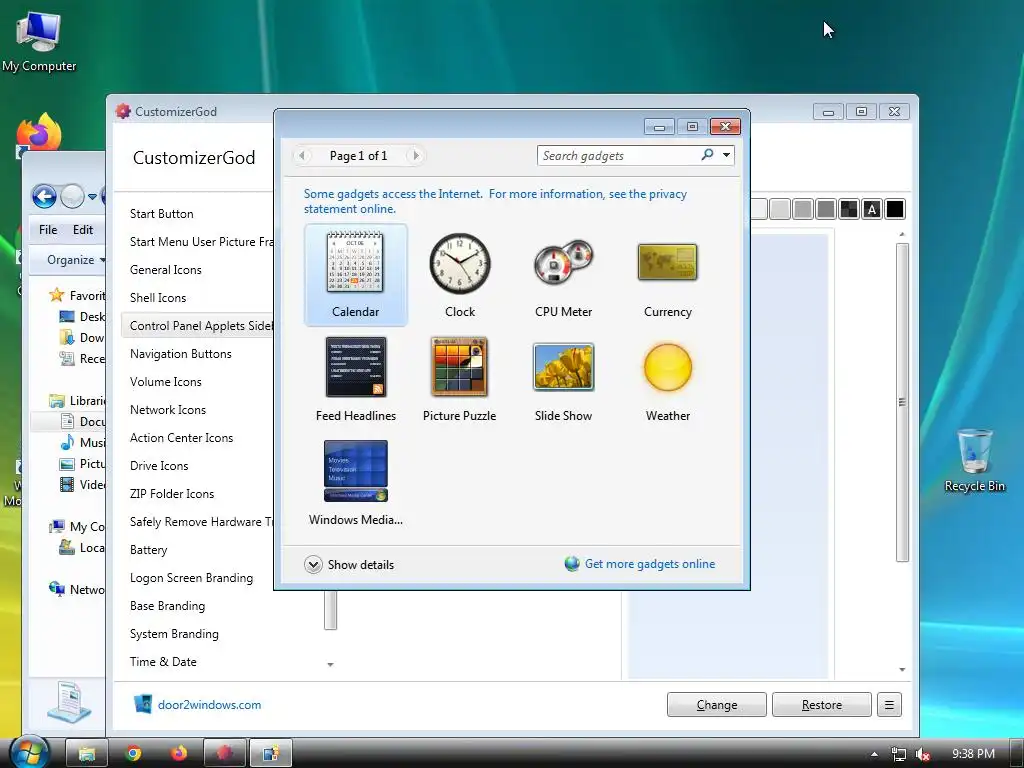The image size is (1024, 768).
Task: Select the Weather gadget
Action: click(x=667, y=379)
